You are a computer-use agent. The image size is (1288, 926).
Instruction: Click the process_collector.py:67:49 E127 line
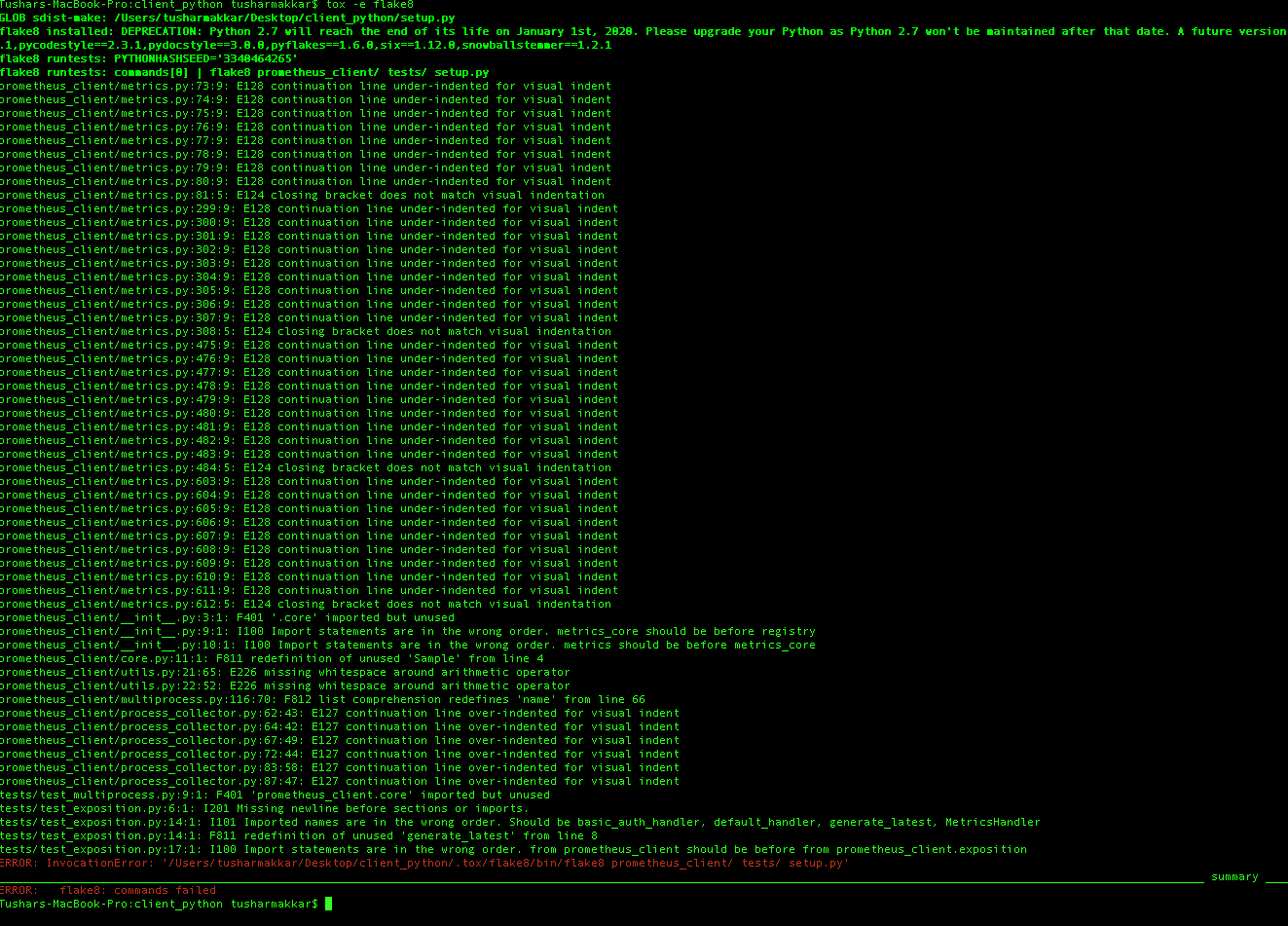340,741
